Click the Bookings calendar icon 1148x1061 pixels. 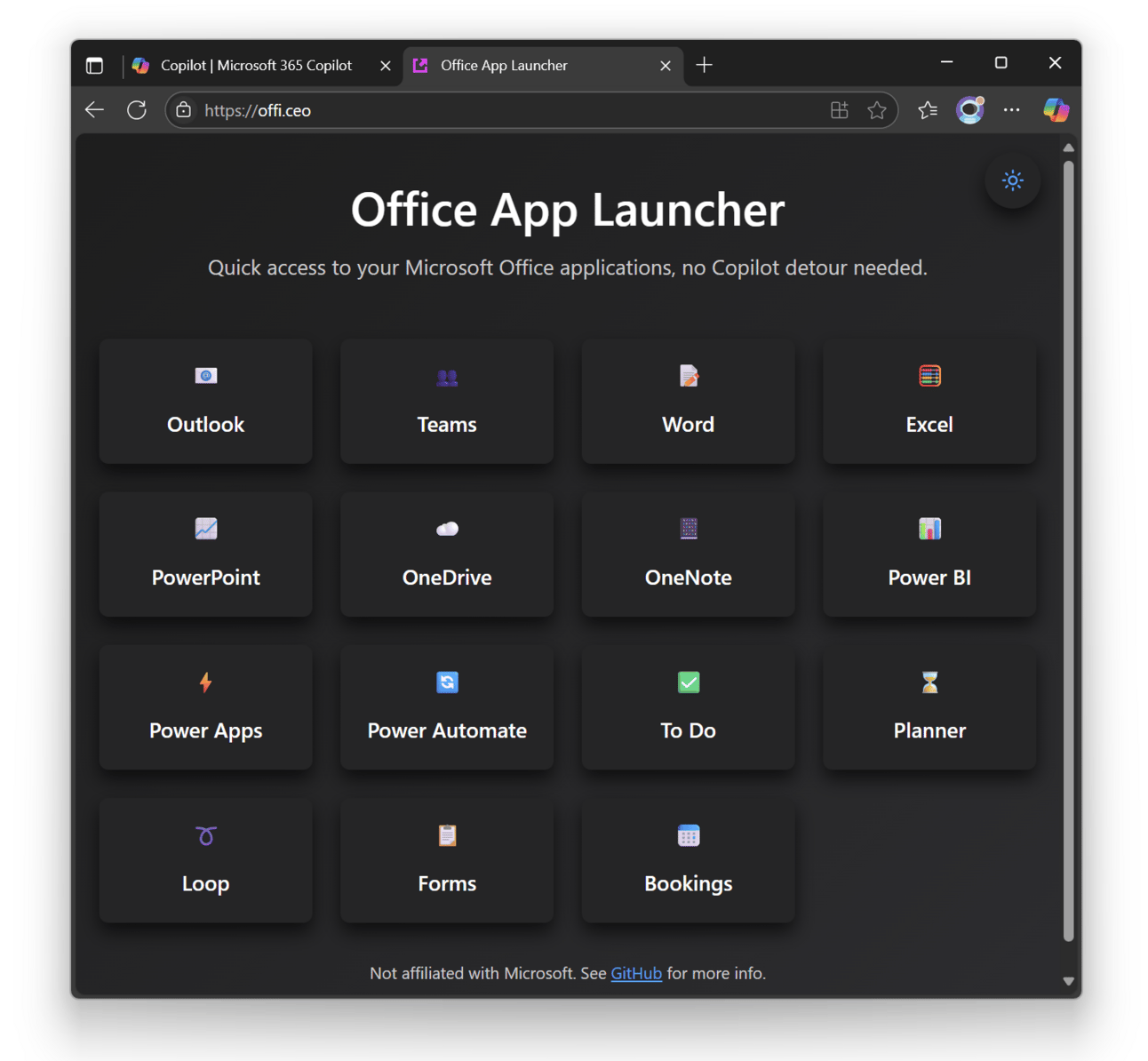tap(689, 835)
